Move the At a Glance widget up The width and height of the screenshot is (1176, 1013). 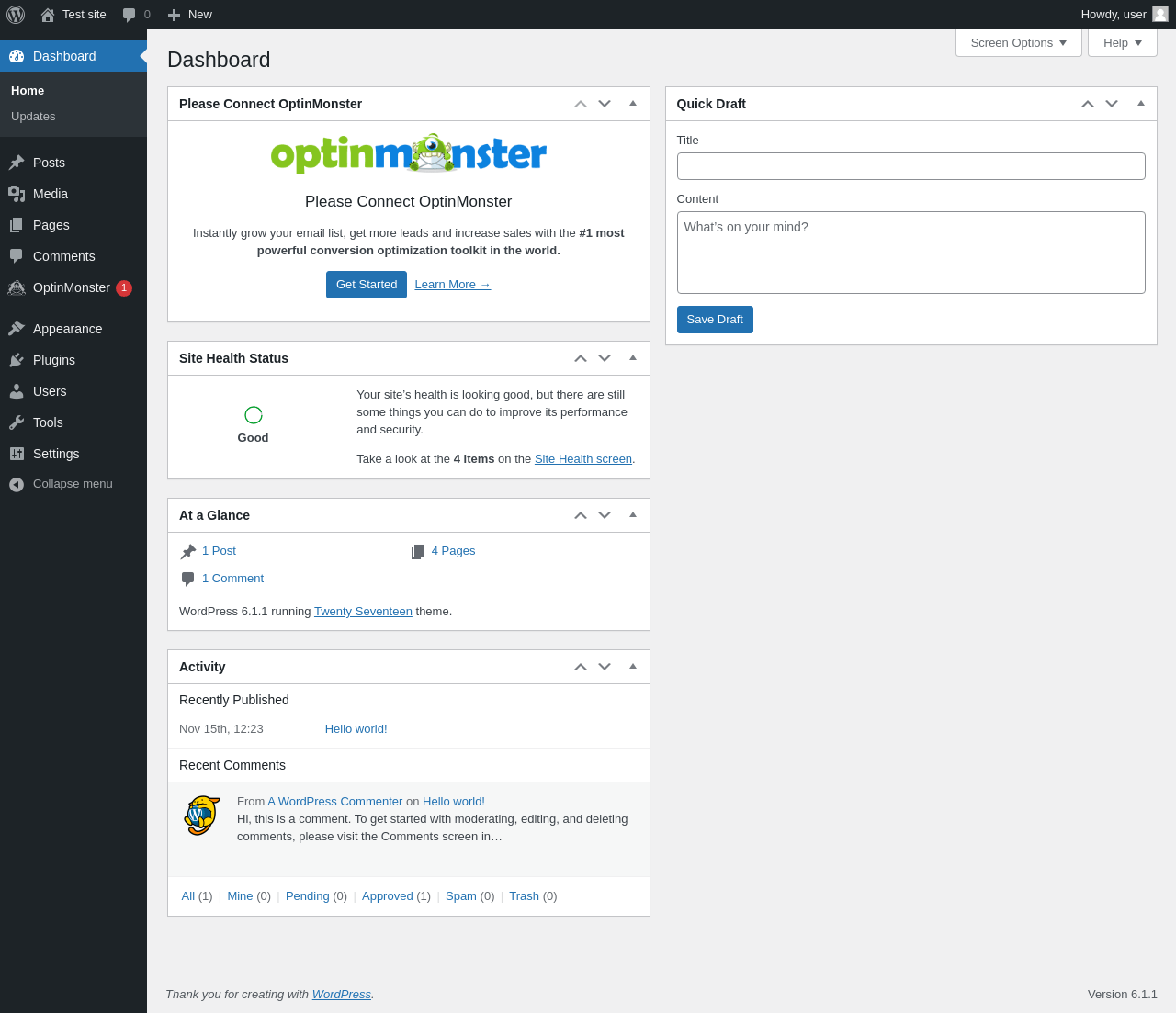581,515
